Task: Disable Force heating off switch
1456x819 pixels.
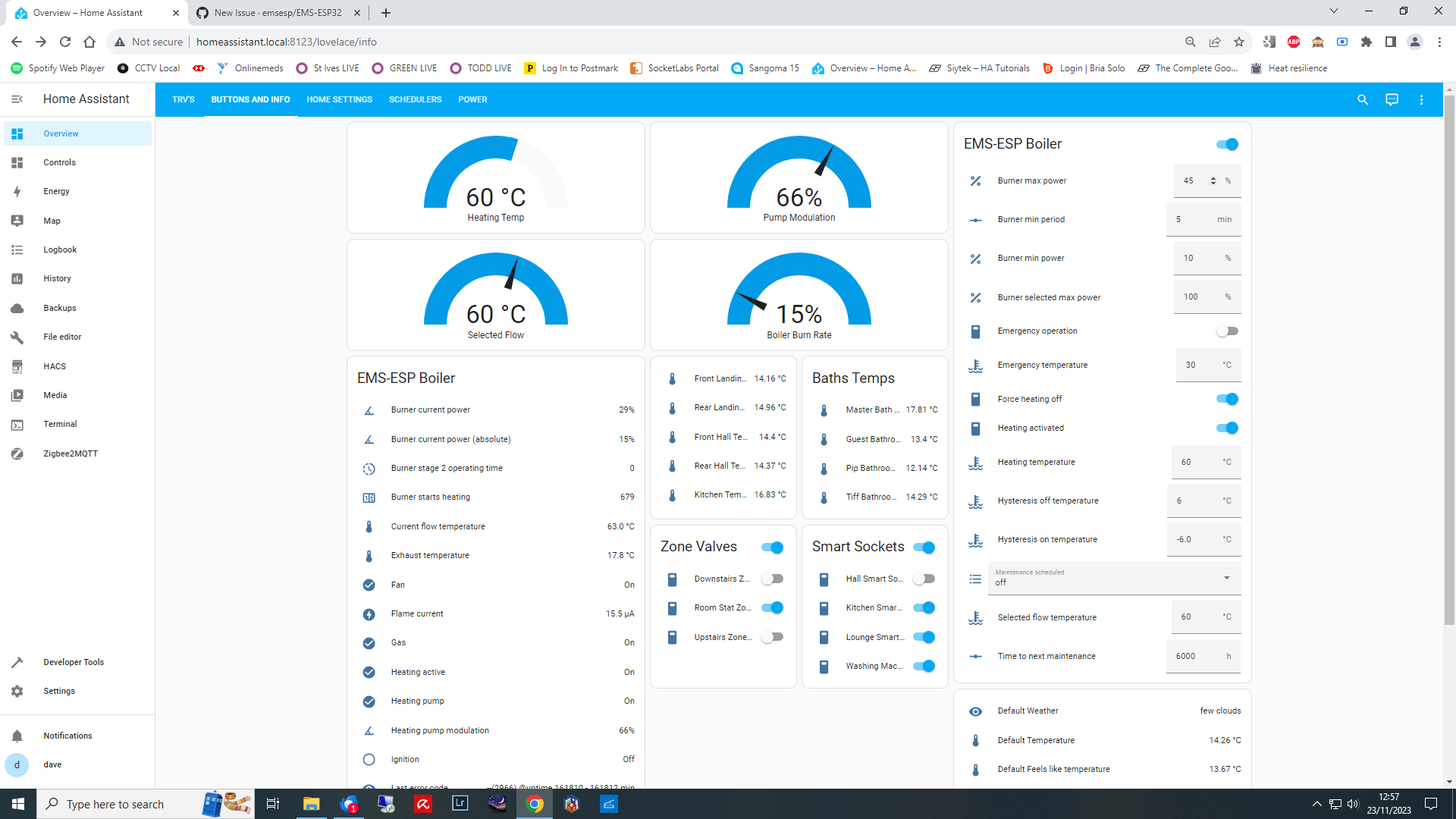Action: [x=1226, y=399]
